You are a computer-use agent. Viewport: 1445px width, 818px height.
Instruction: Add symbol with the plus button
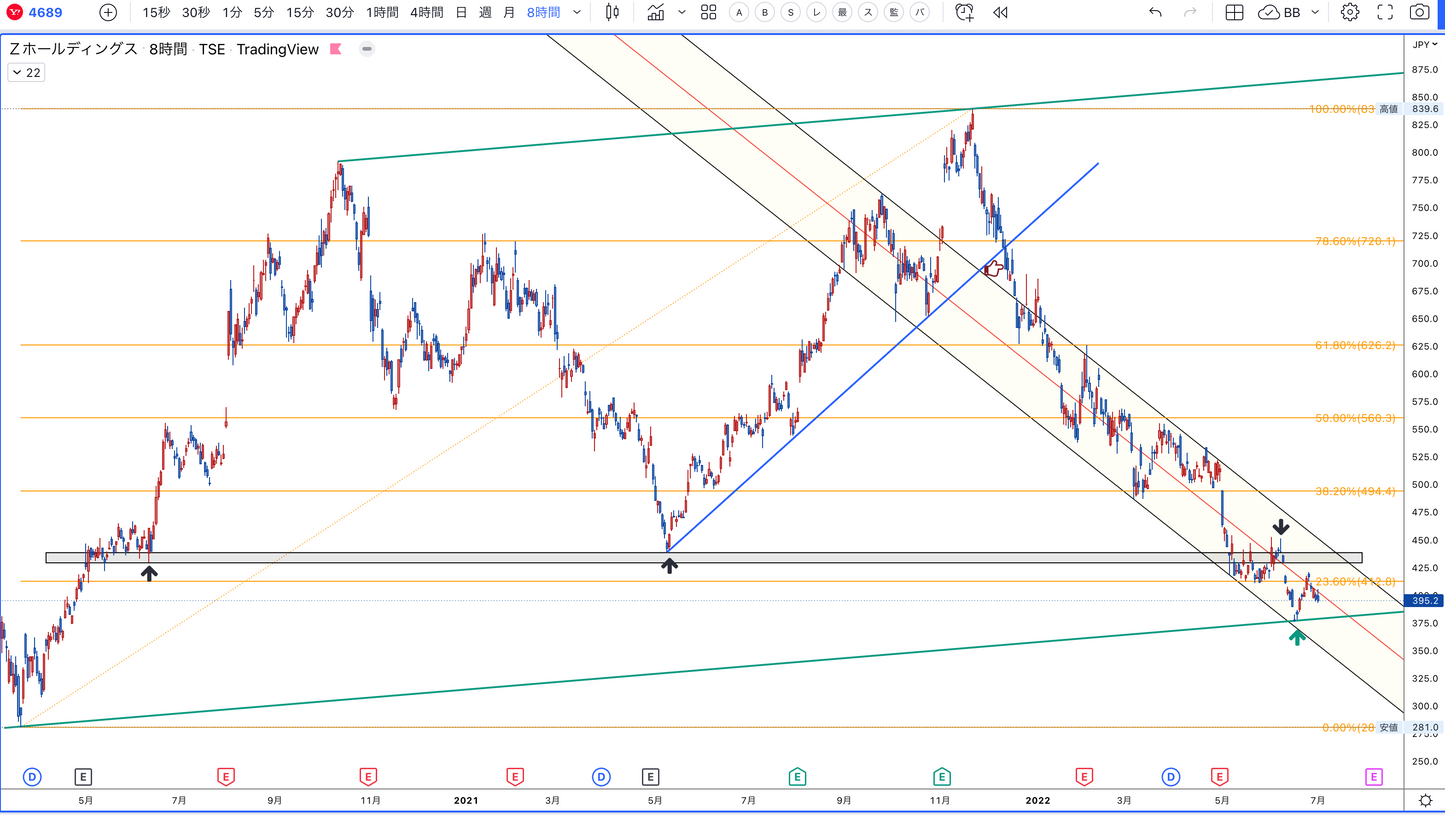point(108,12)
